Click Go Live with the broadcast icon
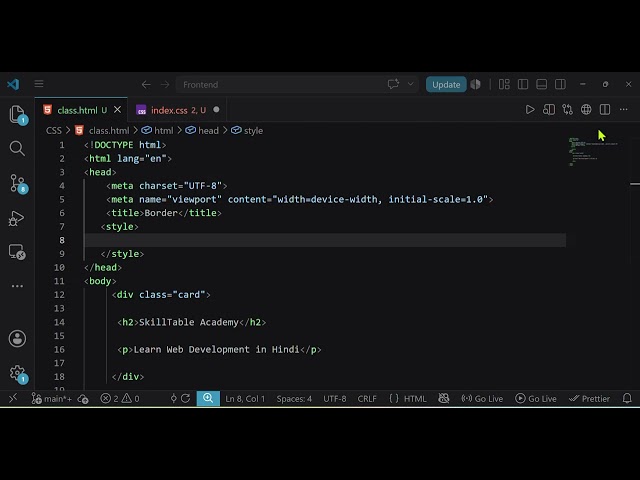Screen dimensions: 640x480 pyautogui.click(x=482, y=399)
